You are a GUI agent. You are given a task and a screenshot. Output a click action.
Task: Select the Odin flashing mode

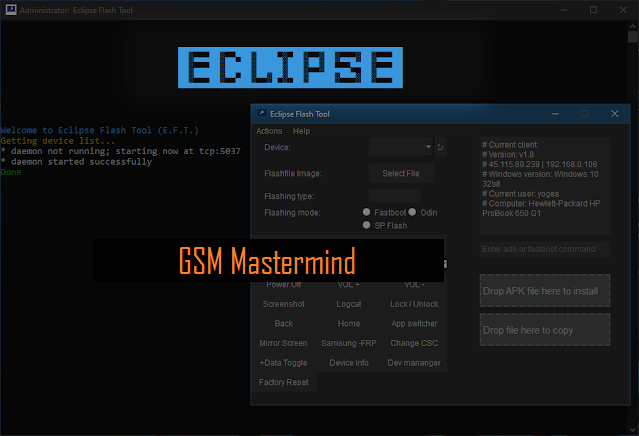click(x=412, y=212)
